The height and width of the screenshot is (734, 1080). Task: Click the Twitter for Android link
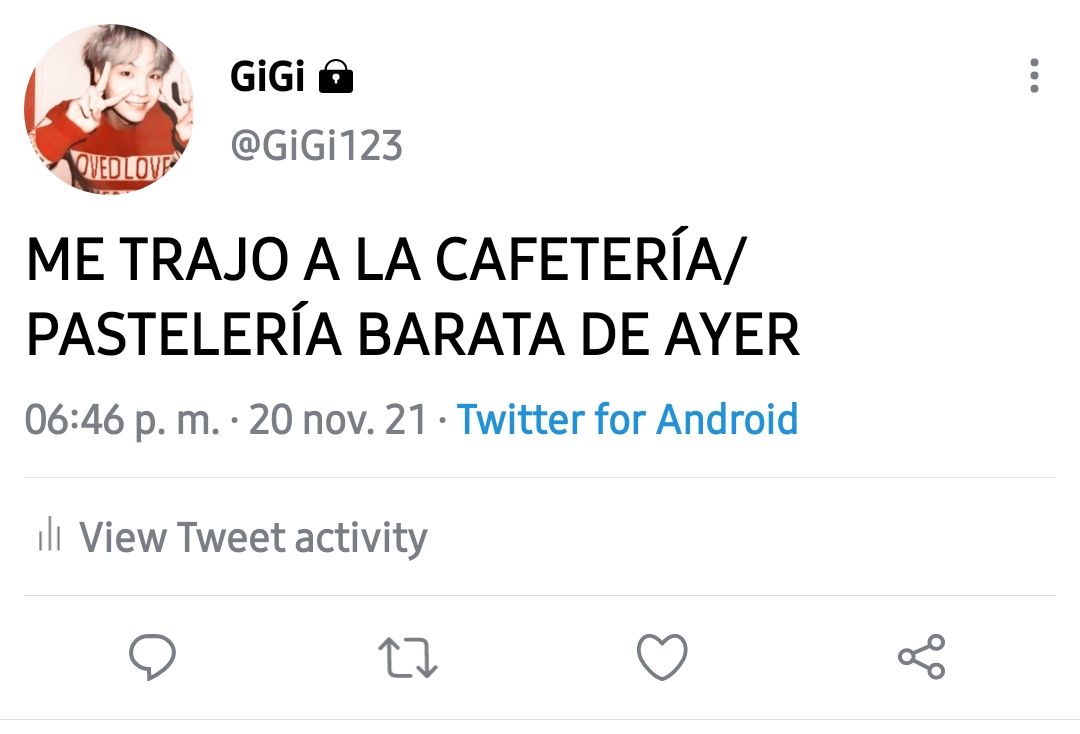tap(627, 419)
